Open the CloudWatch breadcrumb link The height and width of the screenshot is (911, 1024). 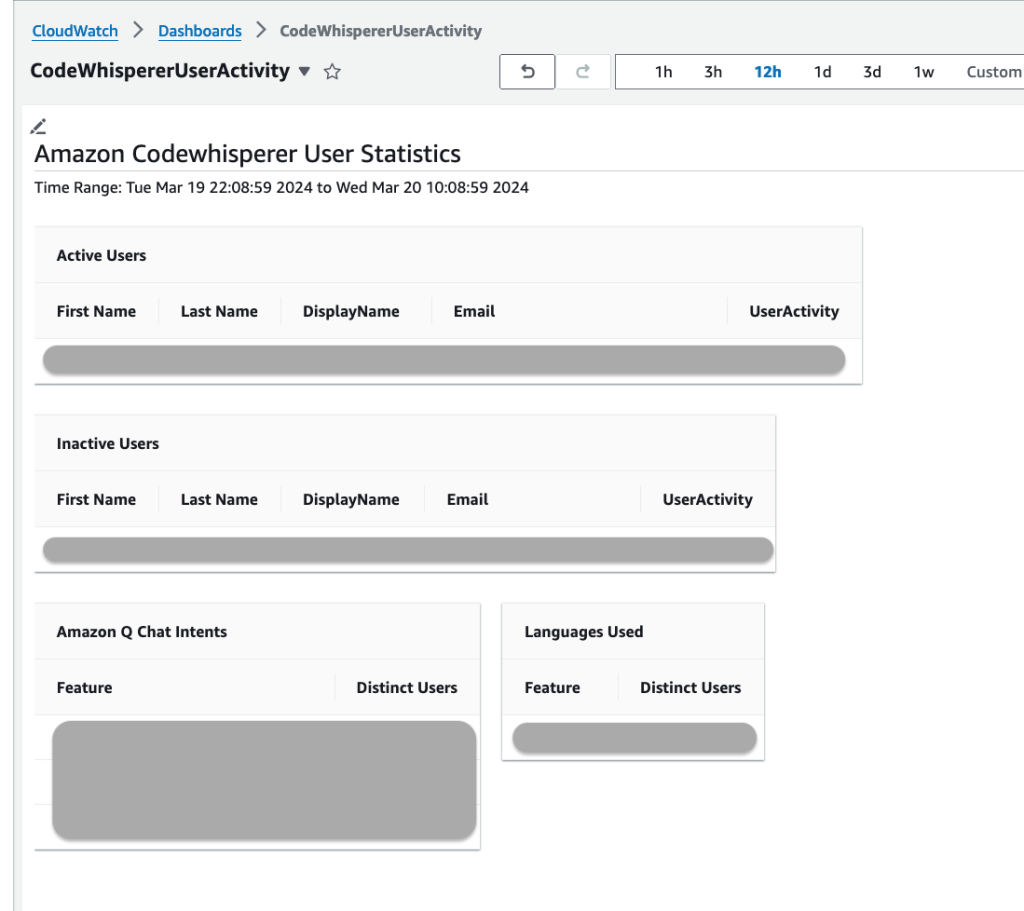pyautogui.click(x=74, y=31)
